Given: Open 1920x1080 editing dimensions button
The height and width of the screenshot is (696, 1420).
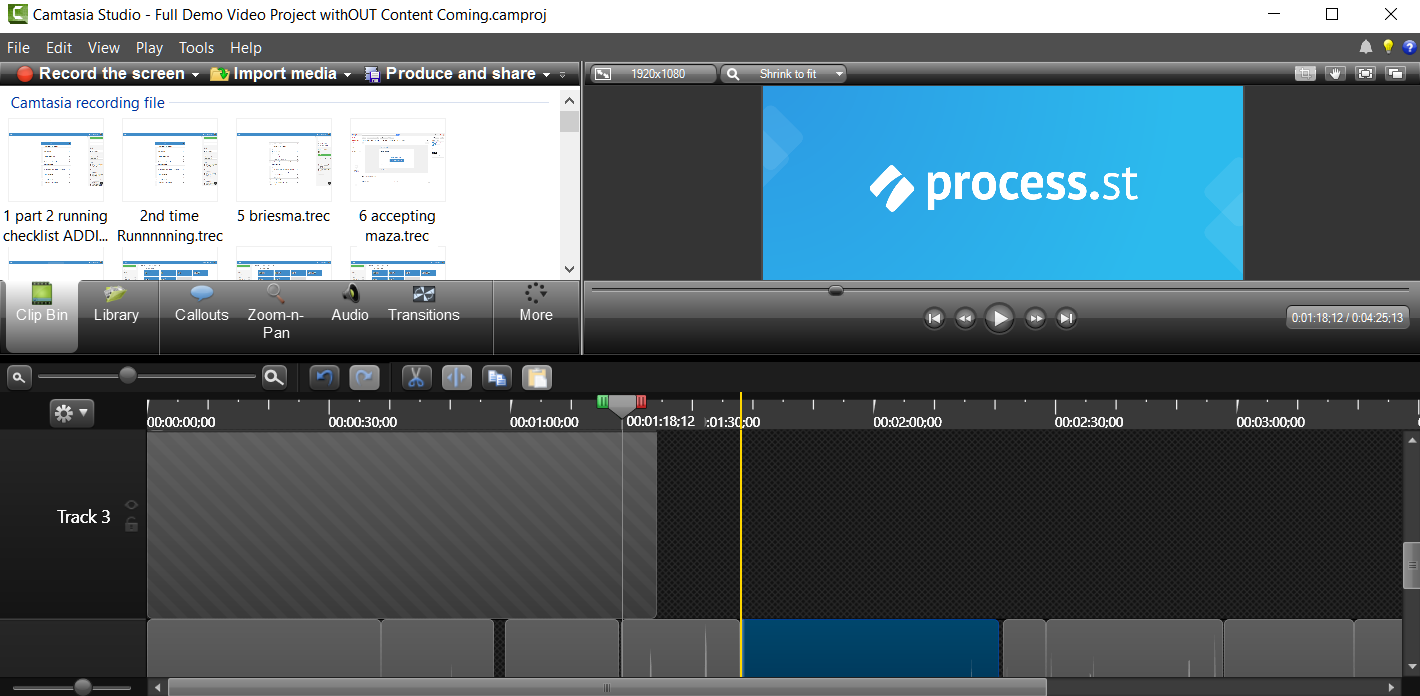Looking at the screenshot, I should point(653,74).
